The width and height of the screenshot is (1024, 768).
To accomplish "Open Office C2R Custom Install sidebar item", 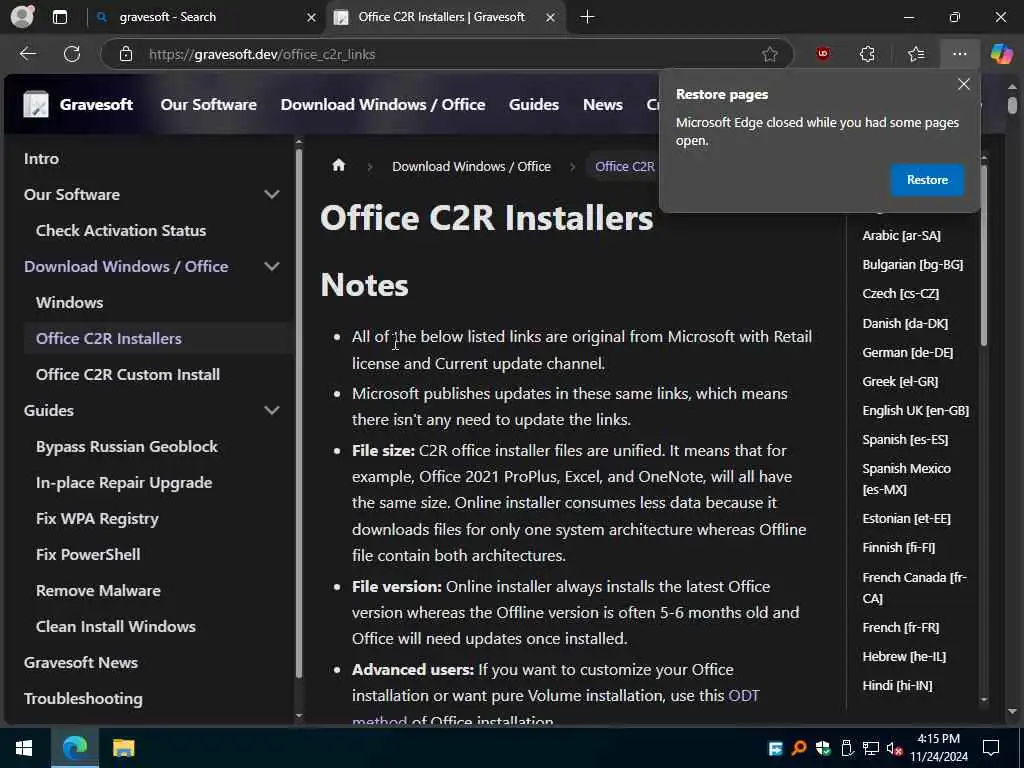I will tap(128, 374).
